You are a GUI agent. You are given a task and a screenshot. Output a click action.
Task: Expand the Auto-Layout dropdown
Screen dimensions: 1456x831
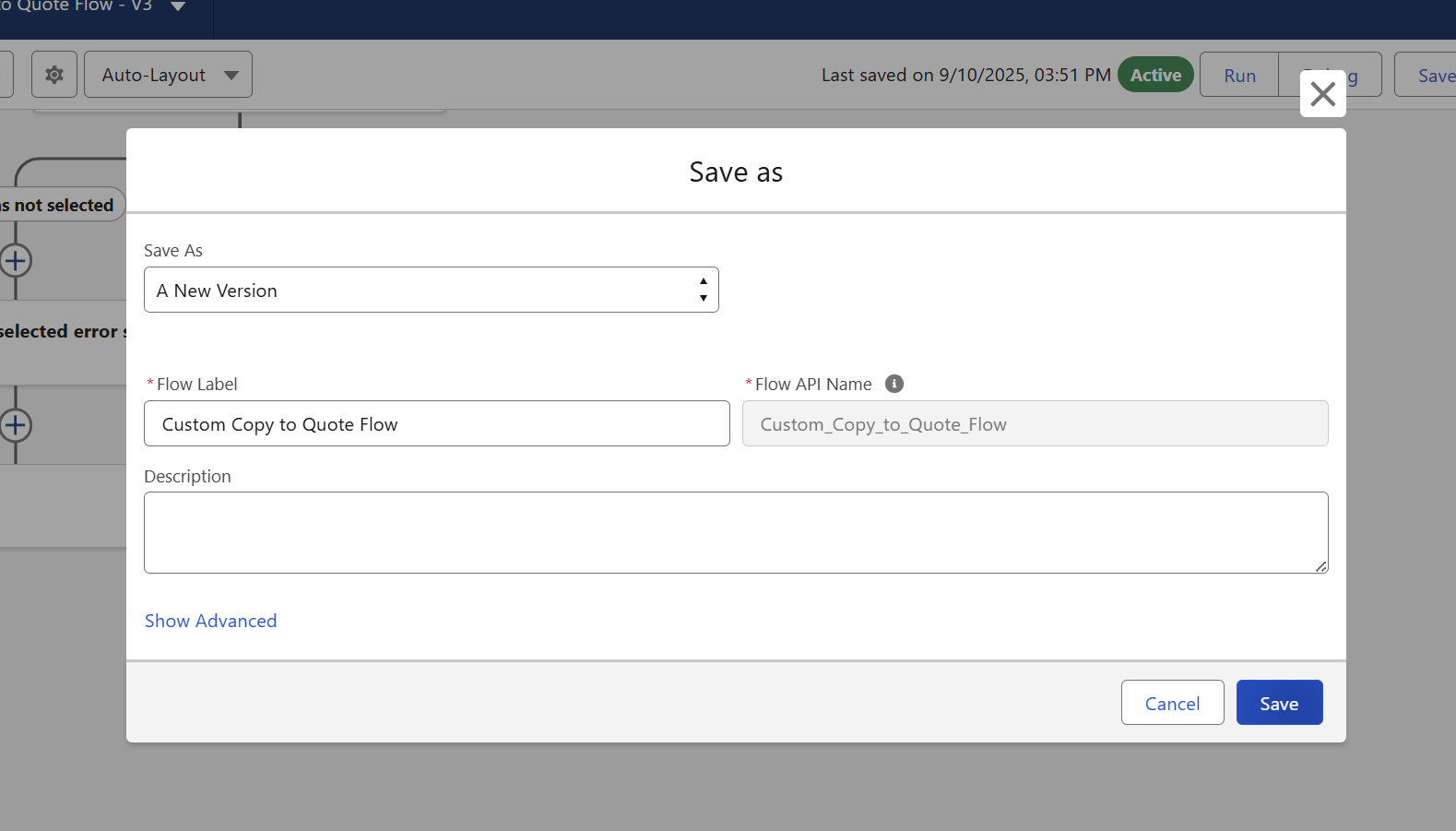pyautogui.click(x=168, y=75)
